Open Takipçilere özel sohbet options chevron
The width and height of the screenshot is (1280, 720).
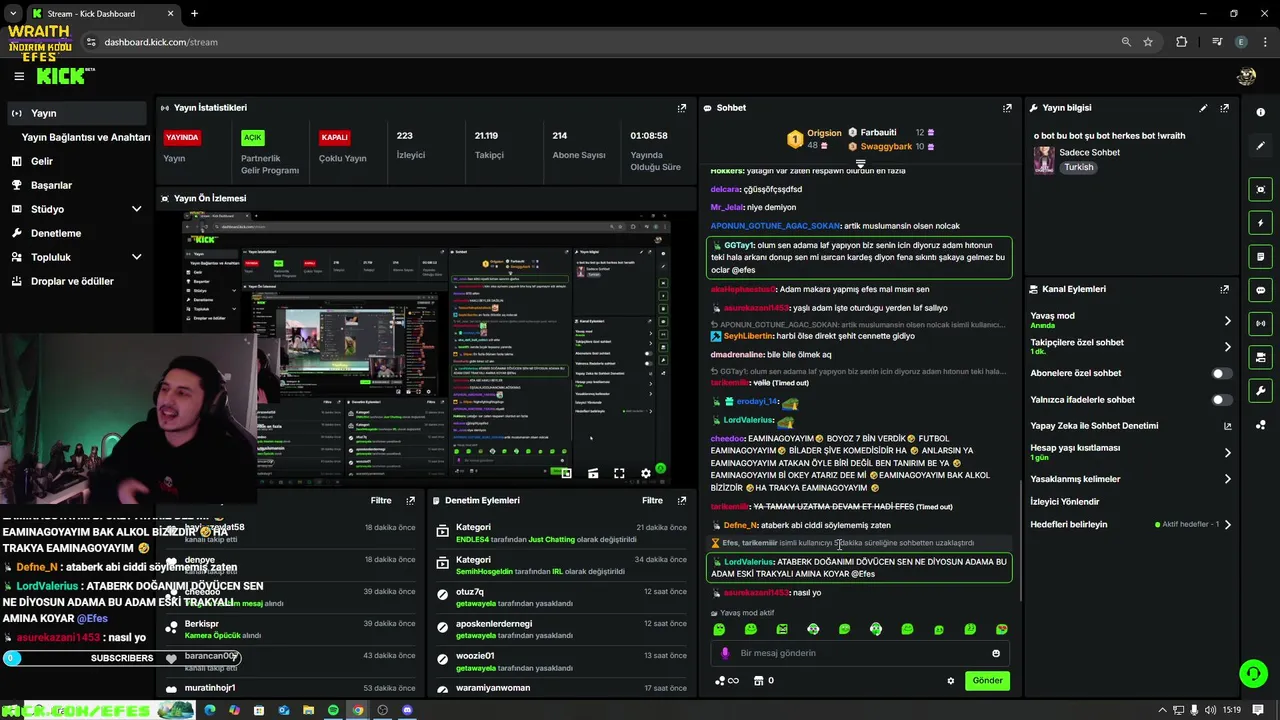(x=1227, y=347)
